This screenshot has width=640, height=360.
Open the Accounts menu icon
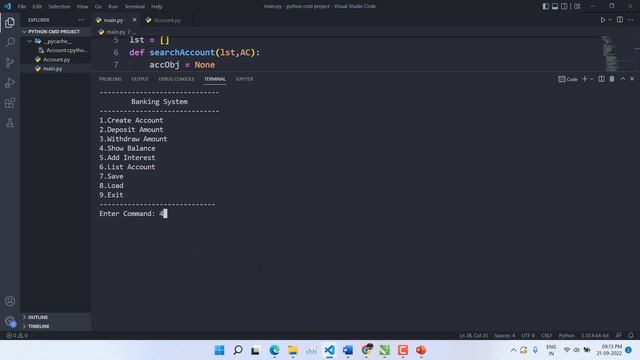tap(10, 301)
